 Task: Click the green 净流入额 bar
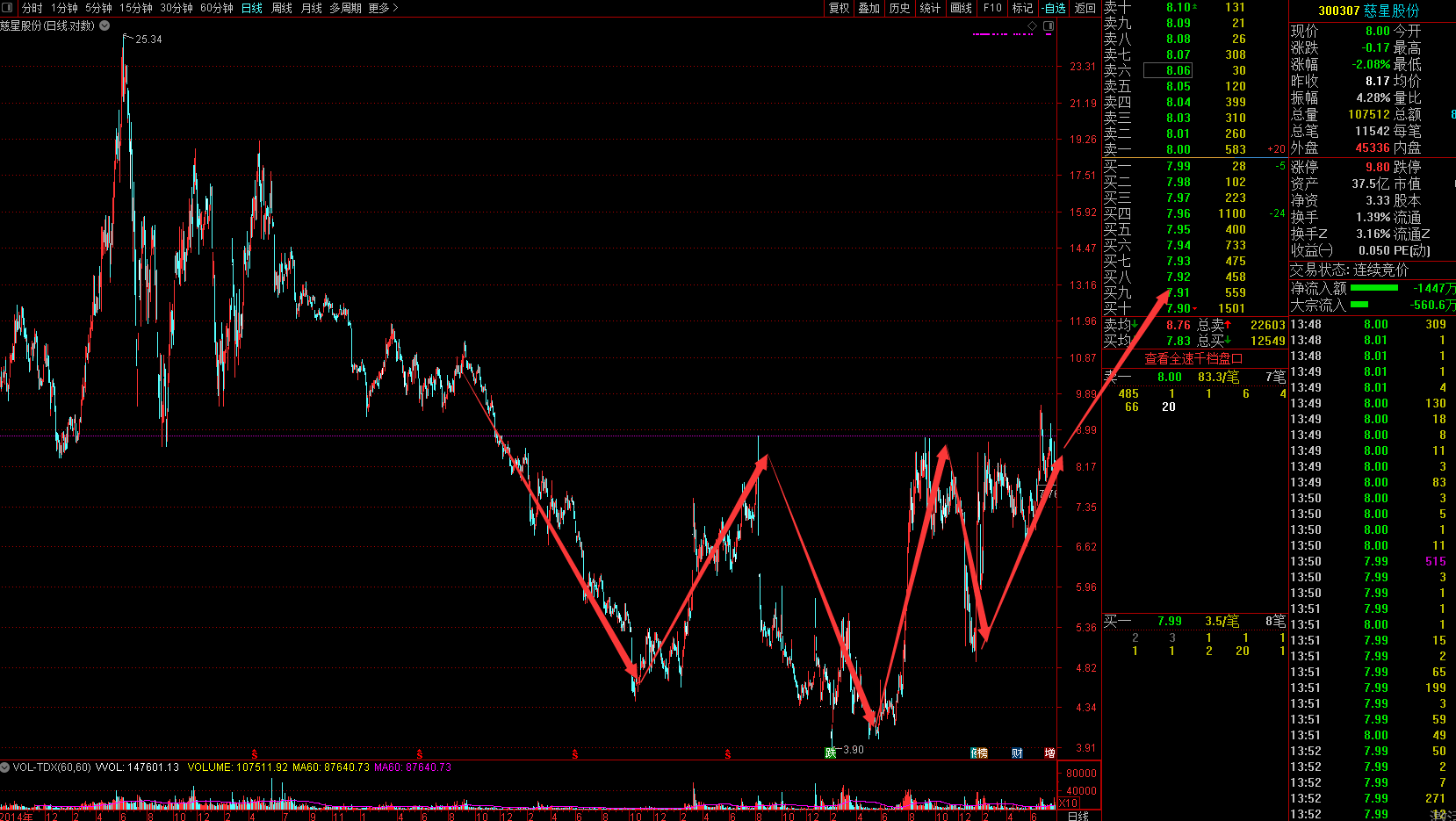(x=1373, y=288)
